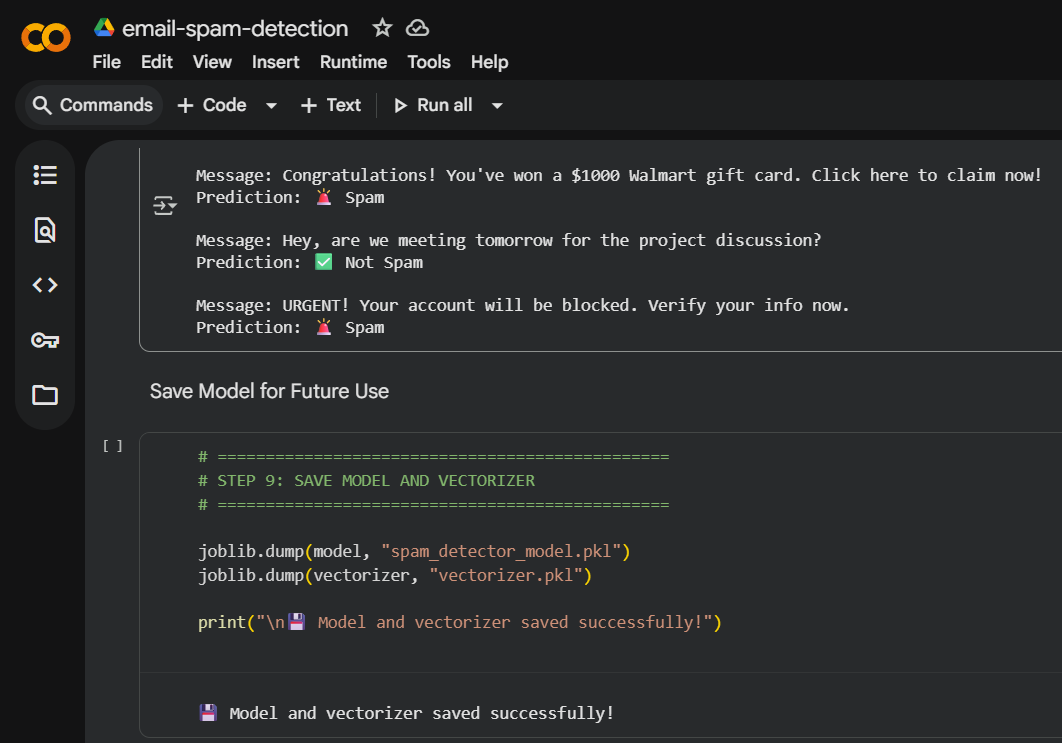The width and height of the screenshot is (1062, 743).
Task: Click the notebook title email-spam-detection
Action: click(x=235, y=28)
